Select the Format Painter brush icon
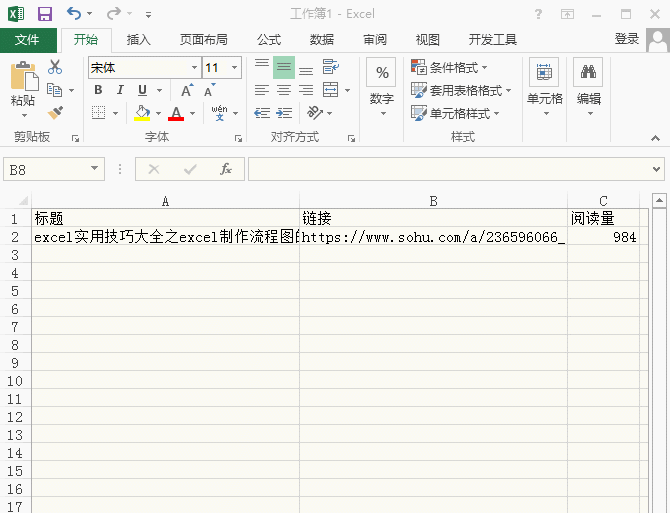670x513 pixels. 55,113
